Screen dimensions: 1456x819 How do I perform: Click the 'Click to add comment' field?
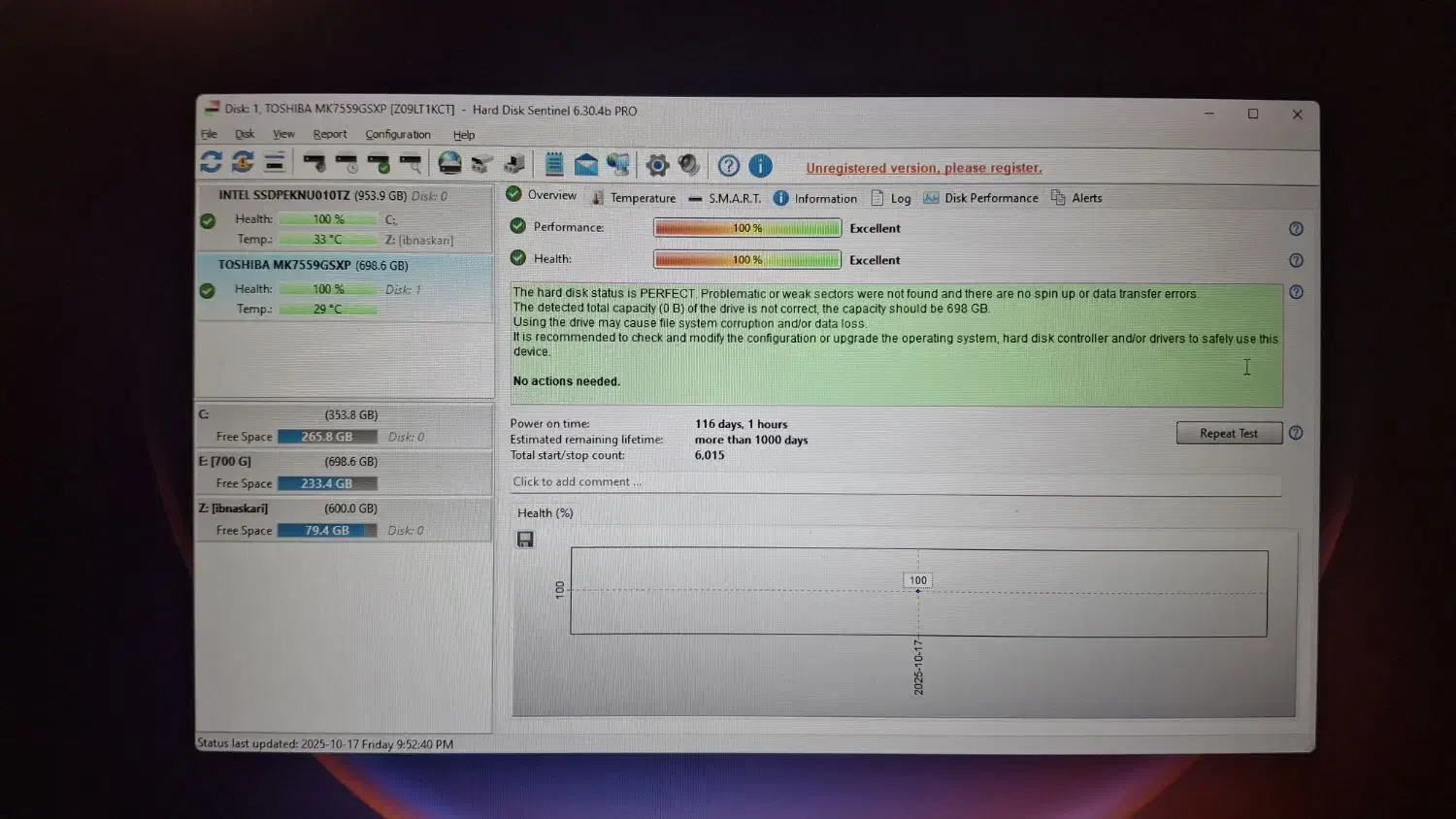[x=896, y=482]
